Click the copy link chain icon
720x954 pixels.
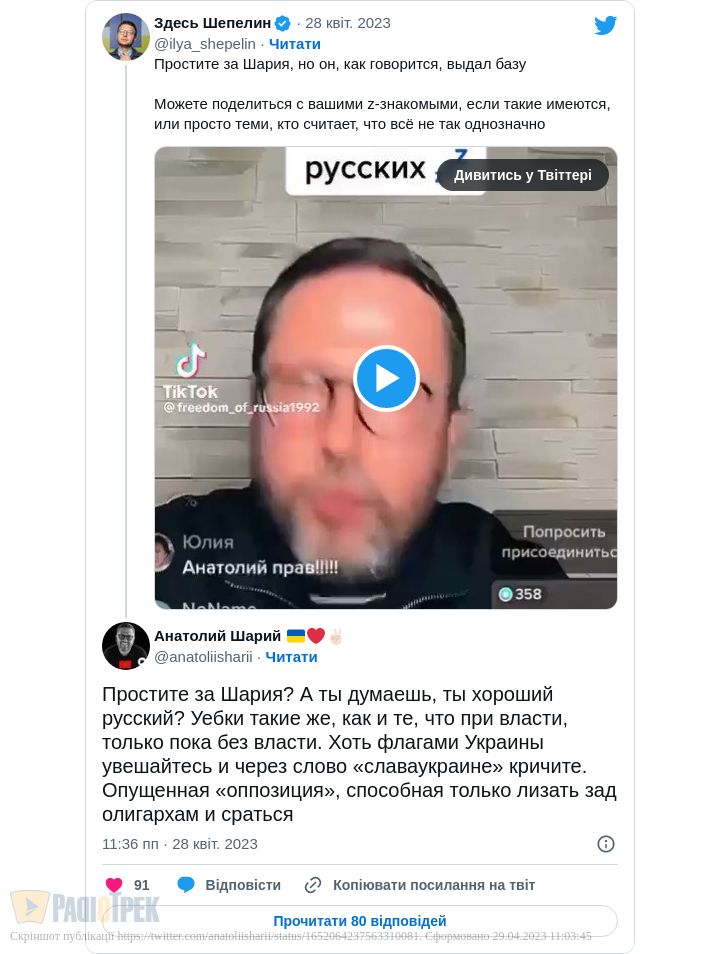(x=313, y=885)
